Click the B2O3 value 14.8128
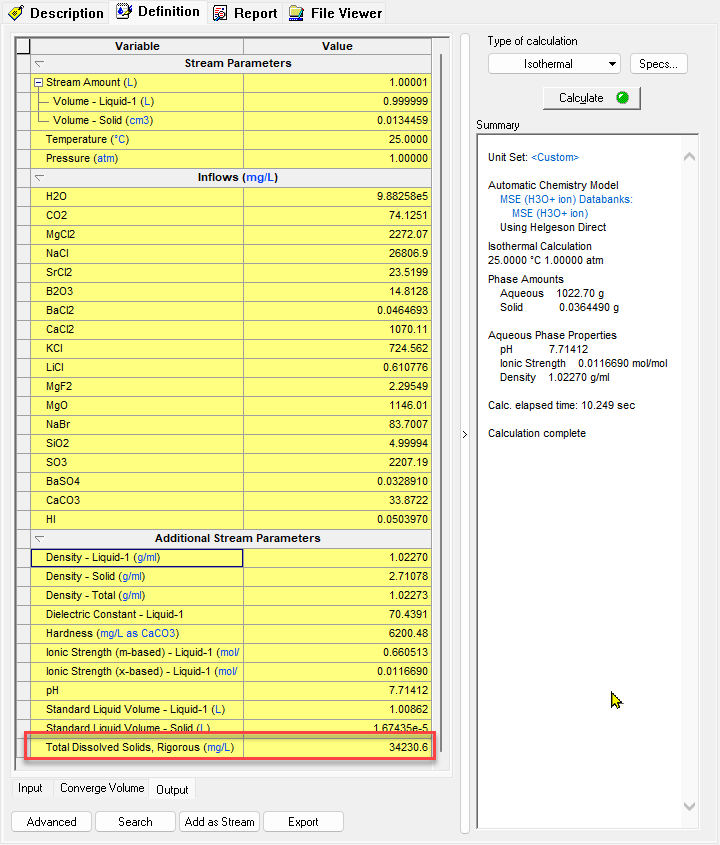 337,292
